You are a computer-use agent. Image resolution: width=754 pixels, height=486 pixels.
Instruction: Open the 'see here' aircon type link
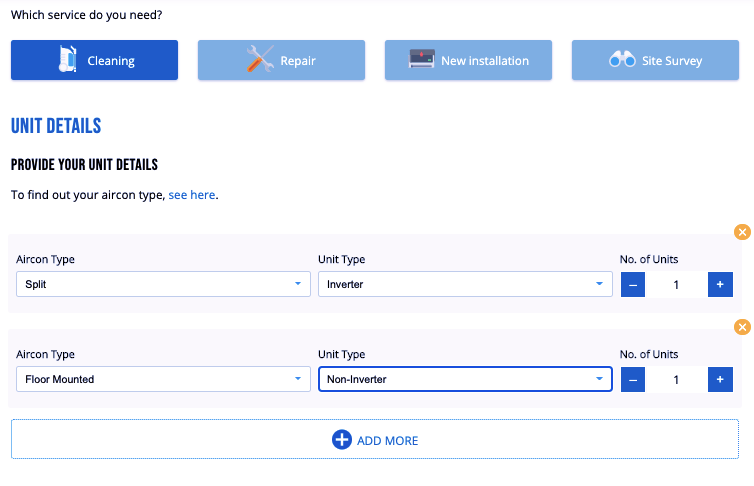pyautogui.click(x=191, y=195)
